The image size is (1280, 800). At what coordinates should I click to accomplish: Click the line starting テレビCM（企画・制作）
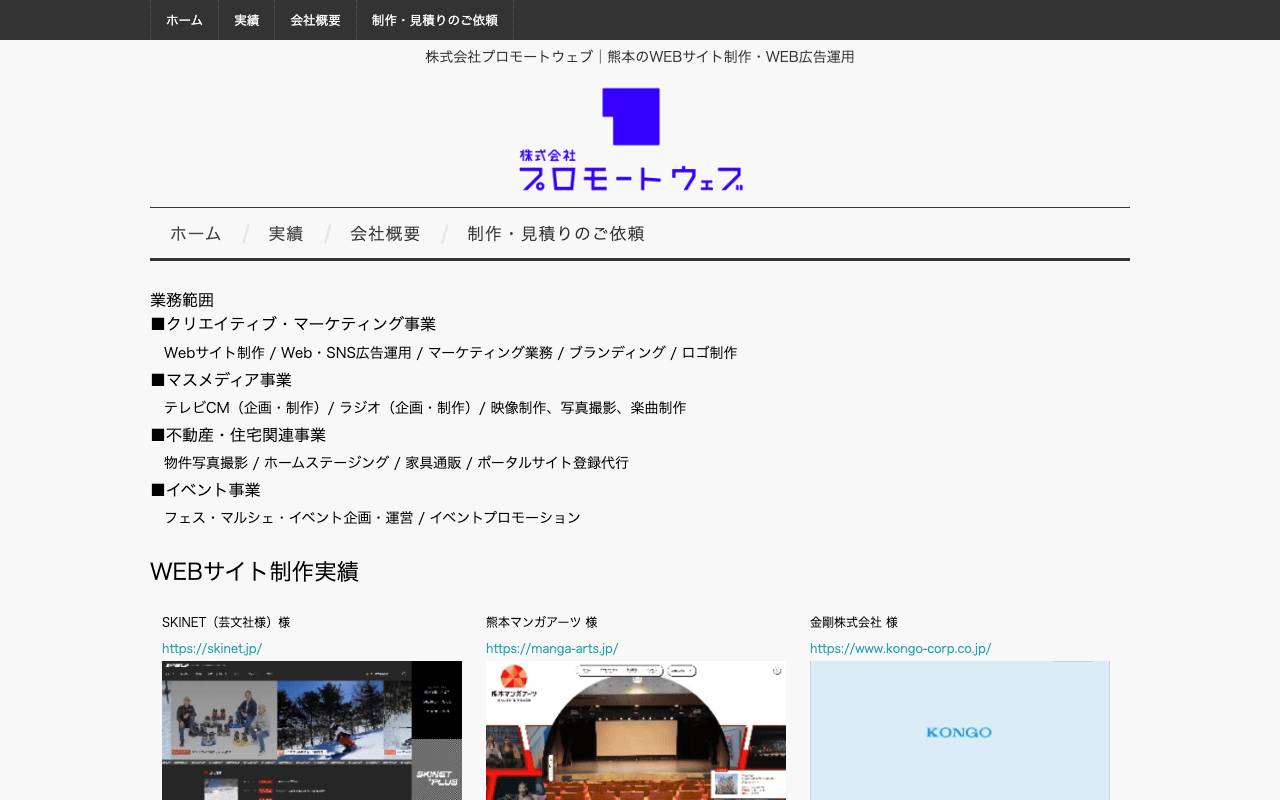click(x=425, y=407)
